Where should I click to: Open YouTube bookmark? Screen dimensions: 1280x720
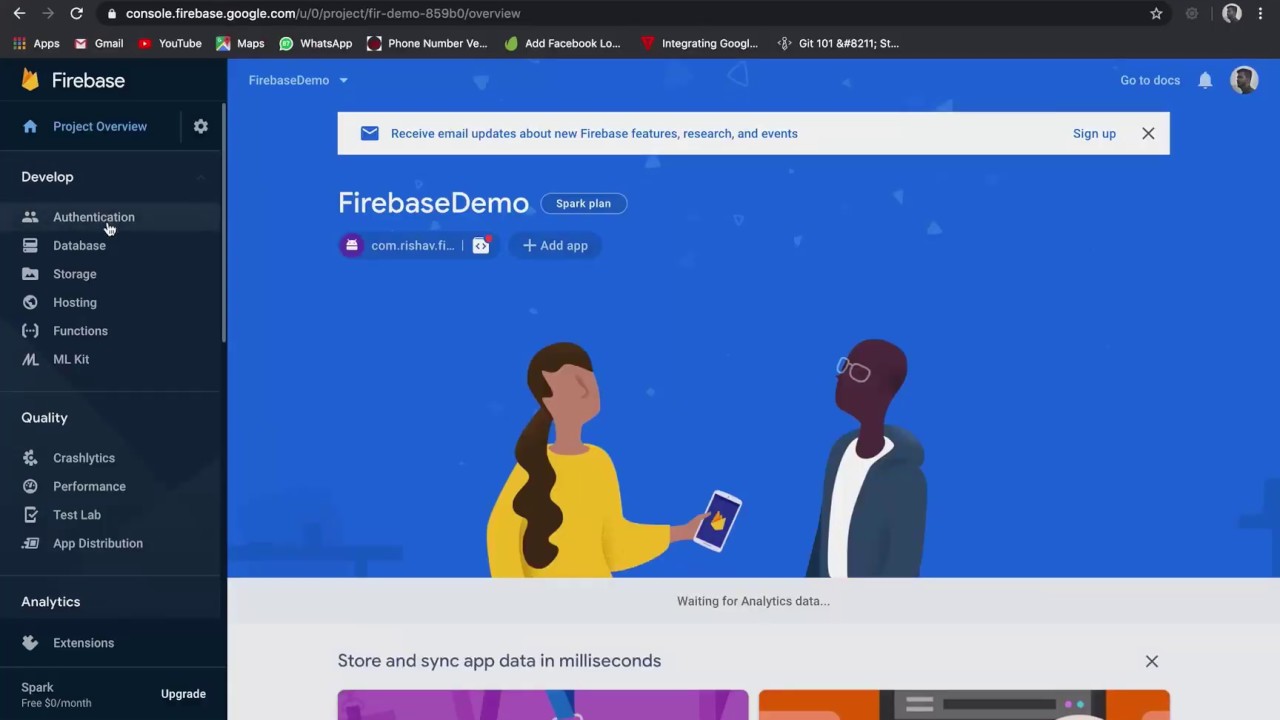(170, 43)
